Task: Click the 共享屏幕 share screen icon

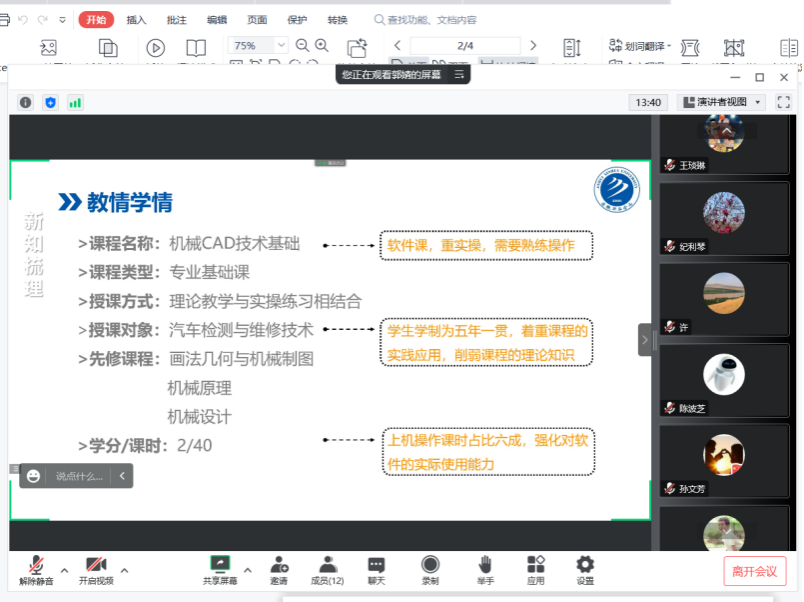Action: pyautogui.click(x=220, y=566)
